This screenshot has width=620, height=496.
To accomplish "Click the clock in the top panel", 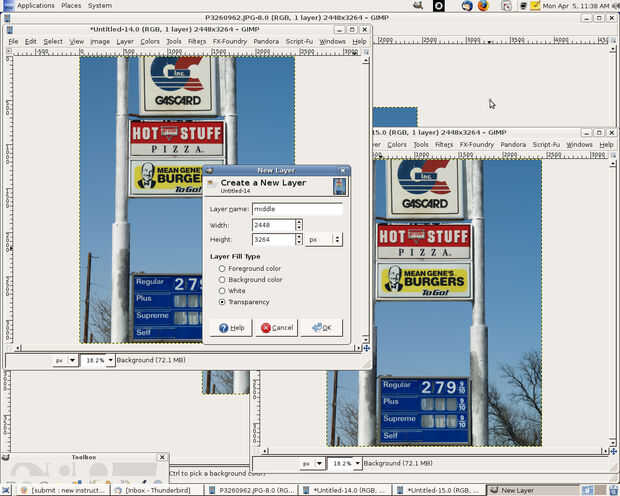I will pos(576,6).
